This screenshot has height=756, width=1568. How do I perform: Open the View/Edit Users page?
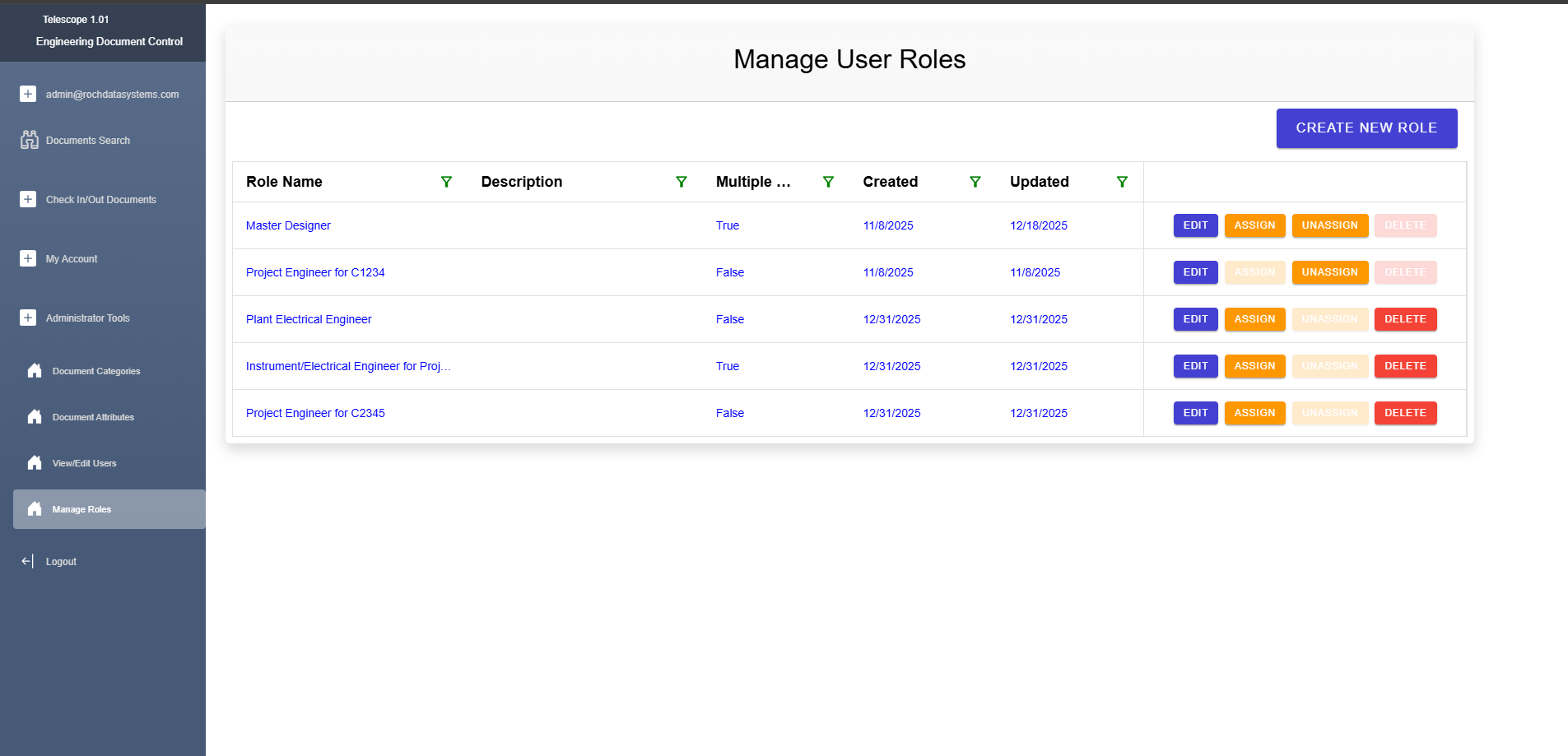pyautogui.click(x=84, y=463)
